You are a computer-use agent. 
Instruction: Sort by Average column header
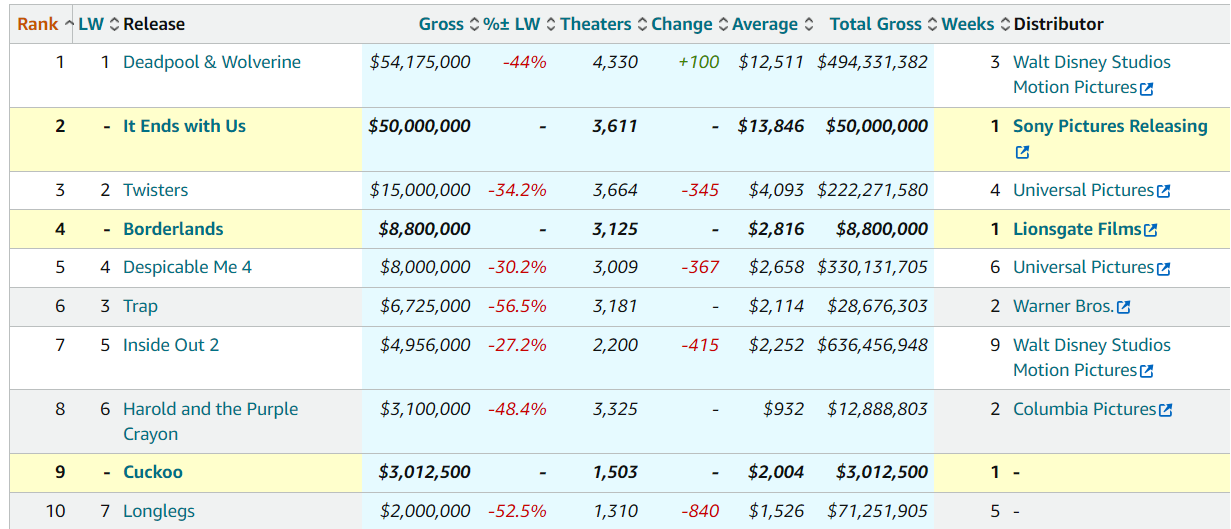[x=765, y=24]
